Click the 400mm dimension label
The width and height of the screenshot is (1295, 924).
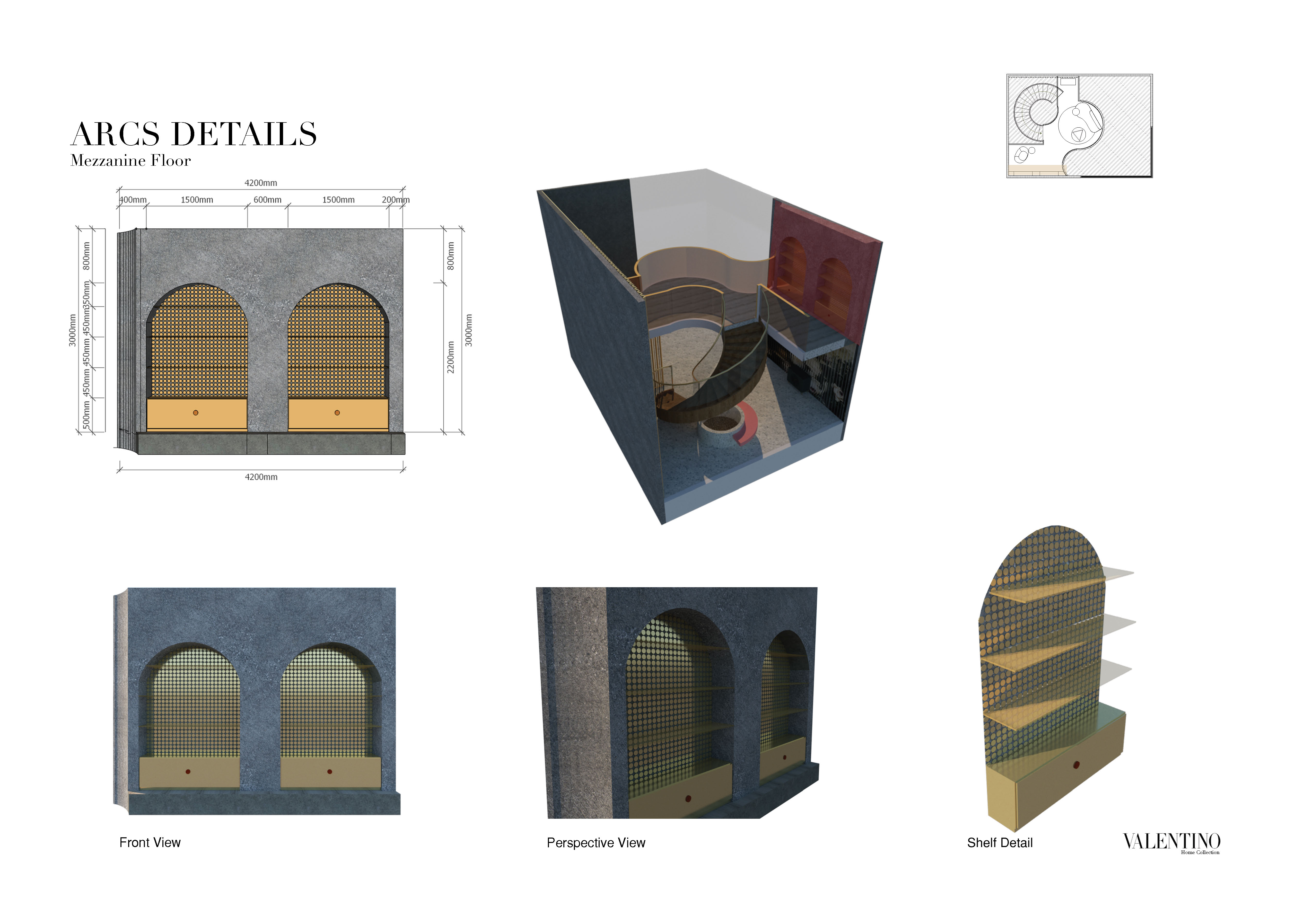(133, 200)
